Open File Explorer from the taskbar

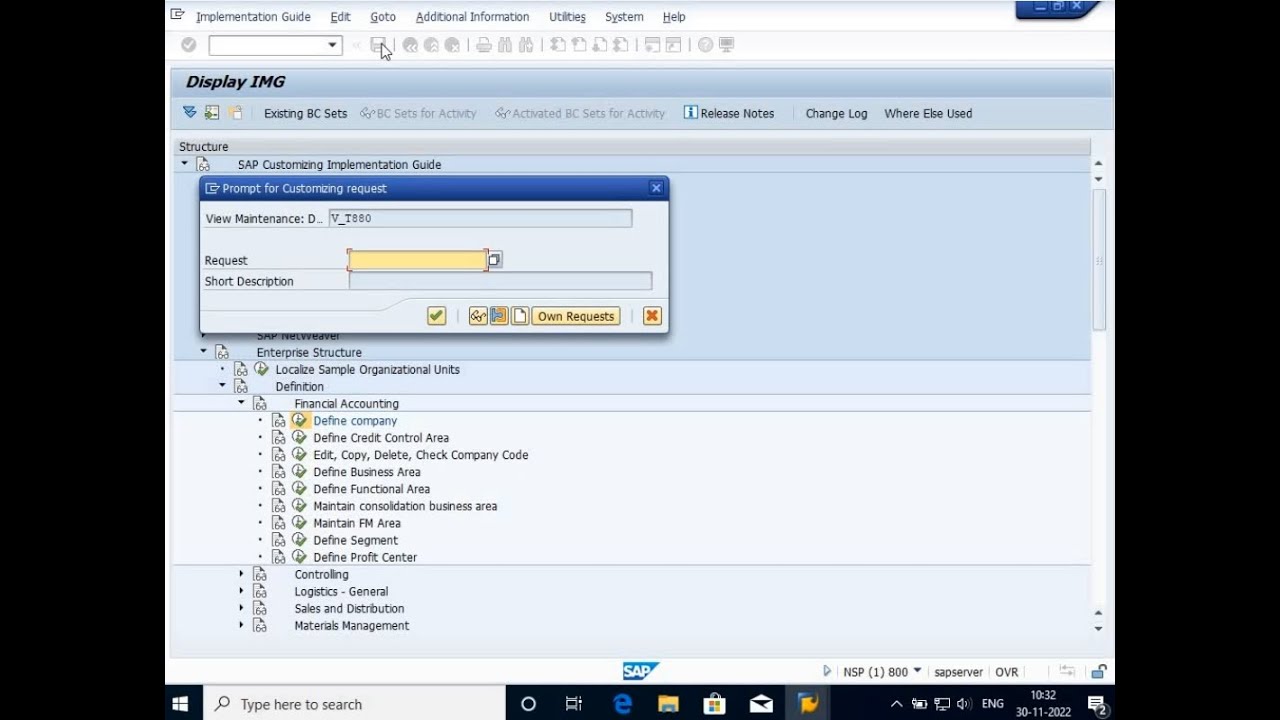coord(668,704)
